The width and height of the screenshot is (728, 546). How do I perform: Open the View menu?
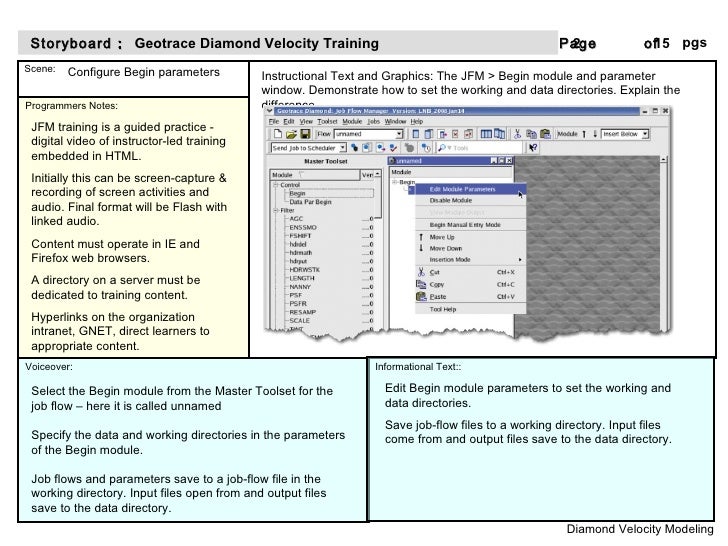click(x=306, y=122)
